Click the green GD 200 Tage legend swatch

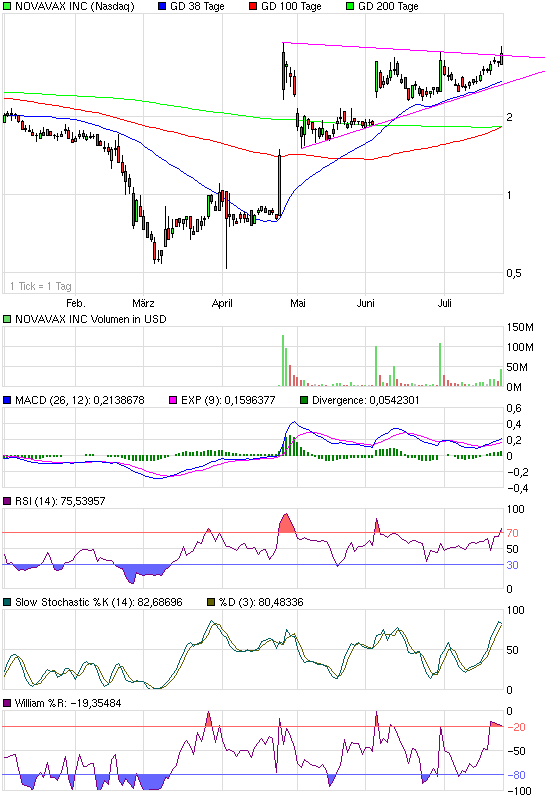349,7
